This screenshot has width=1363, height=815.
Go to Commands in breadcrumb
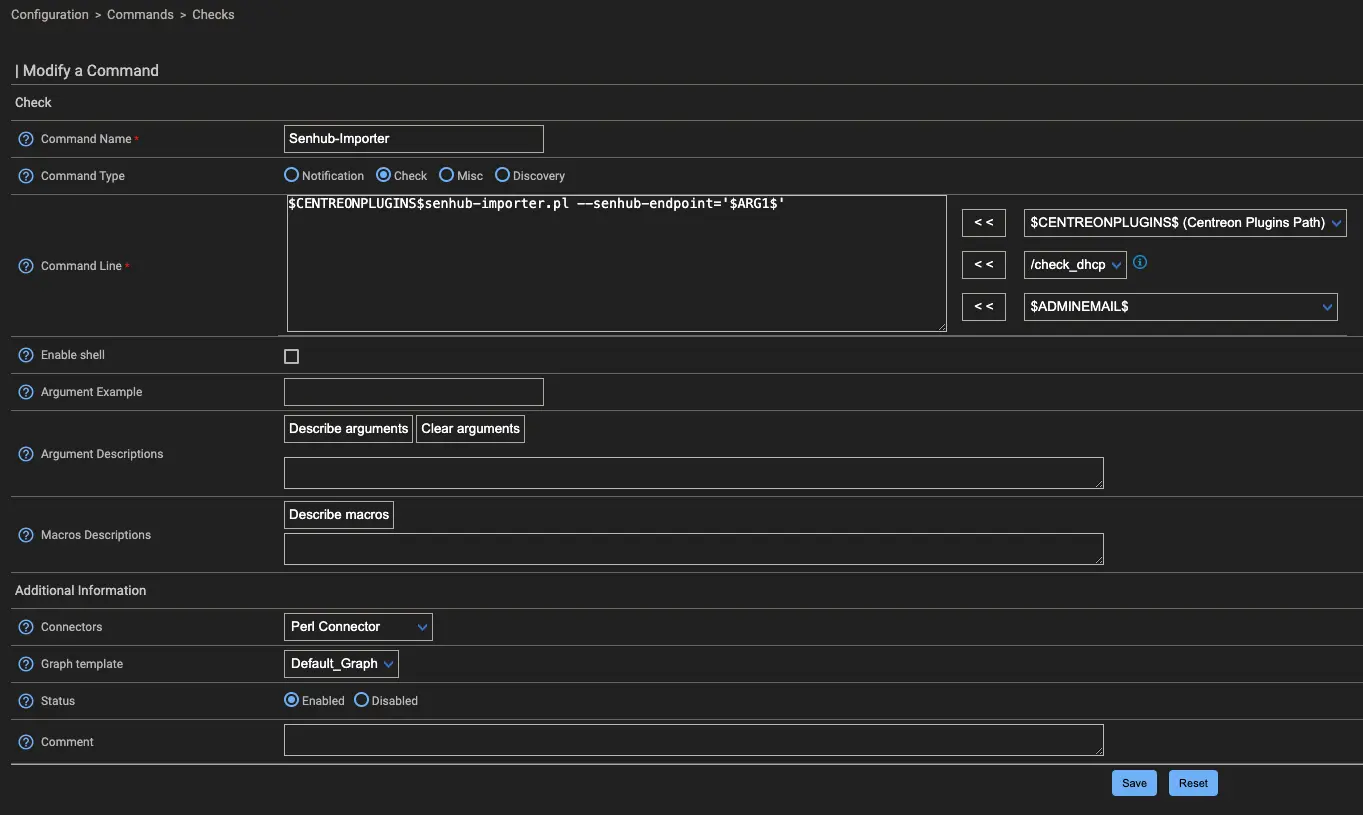pyautogui.click(x=140, y=15)
